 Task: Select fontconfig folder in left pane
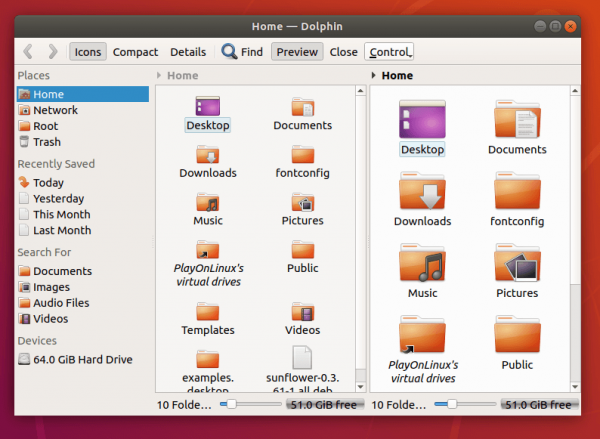point(303,162)
